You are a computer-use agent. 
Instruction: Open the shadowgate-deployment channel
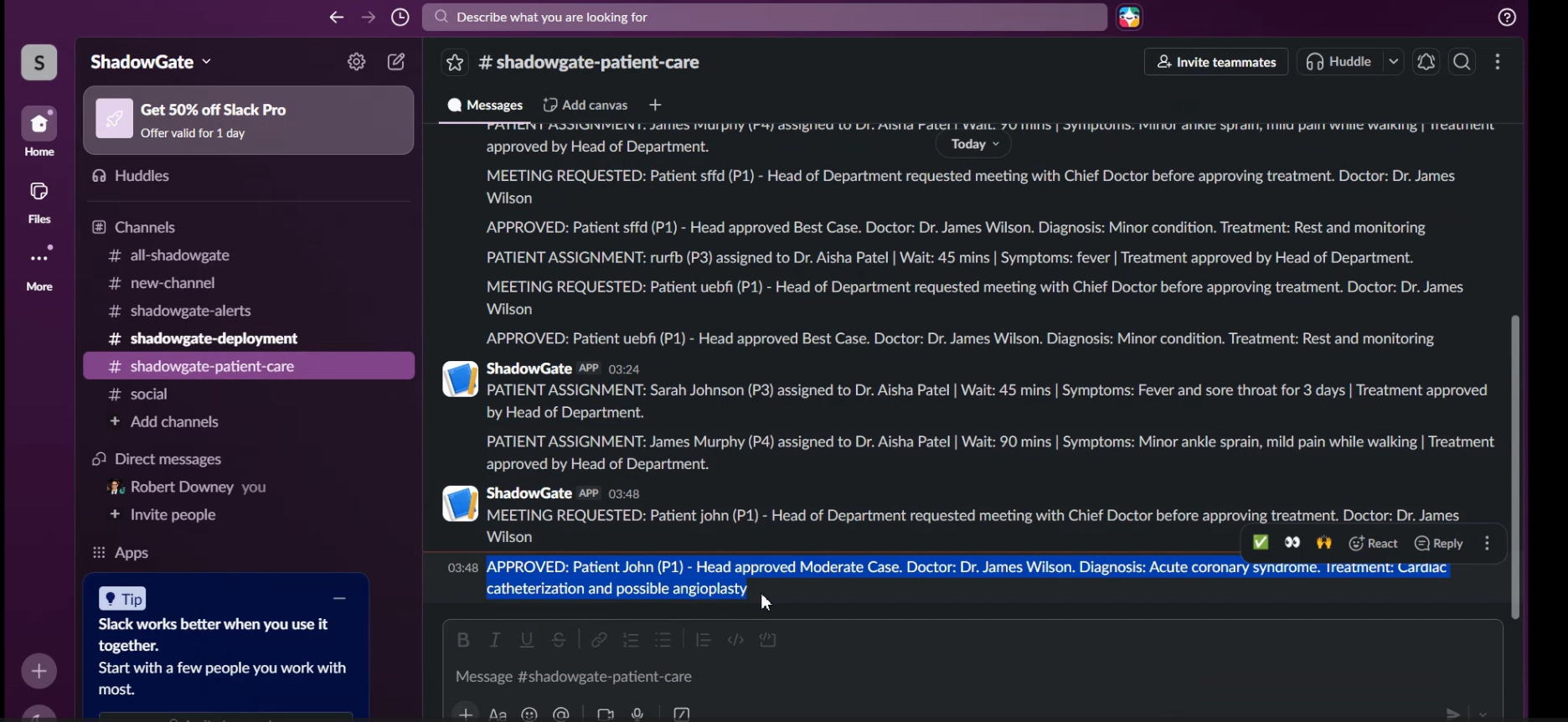(249, 338)
